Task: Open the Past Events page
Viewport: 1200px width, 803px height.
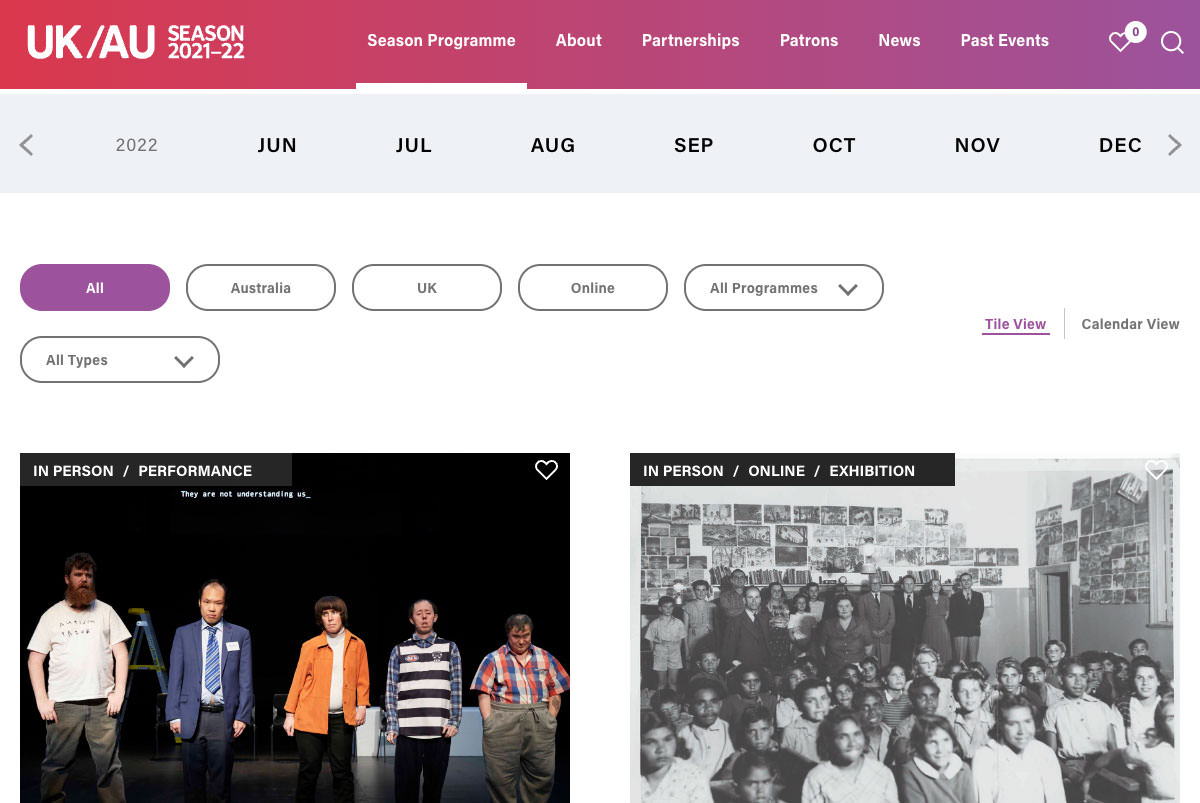Action: tap(1004, 41)
